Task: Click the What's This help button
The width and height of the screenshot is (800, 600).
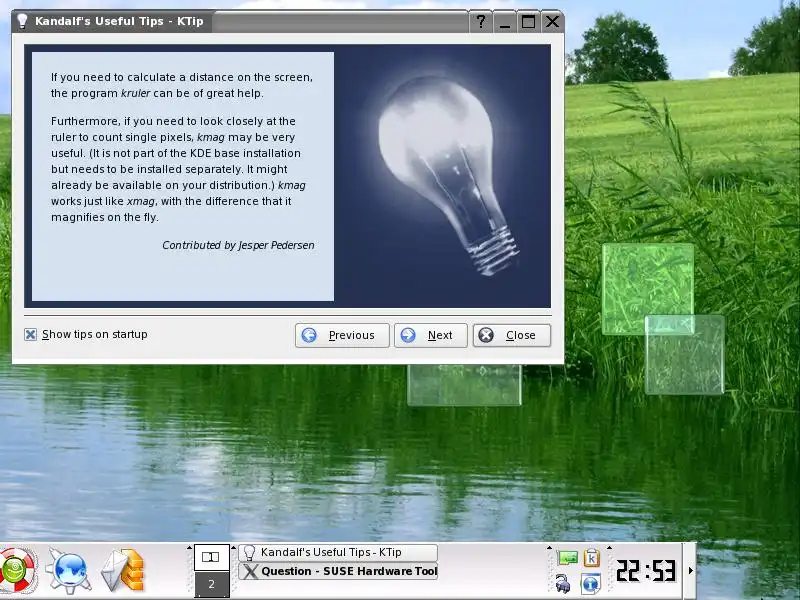Action: point(481,21)
